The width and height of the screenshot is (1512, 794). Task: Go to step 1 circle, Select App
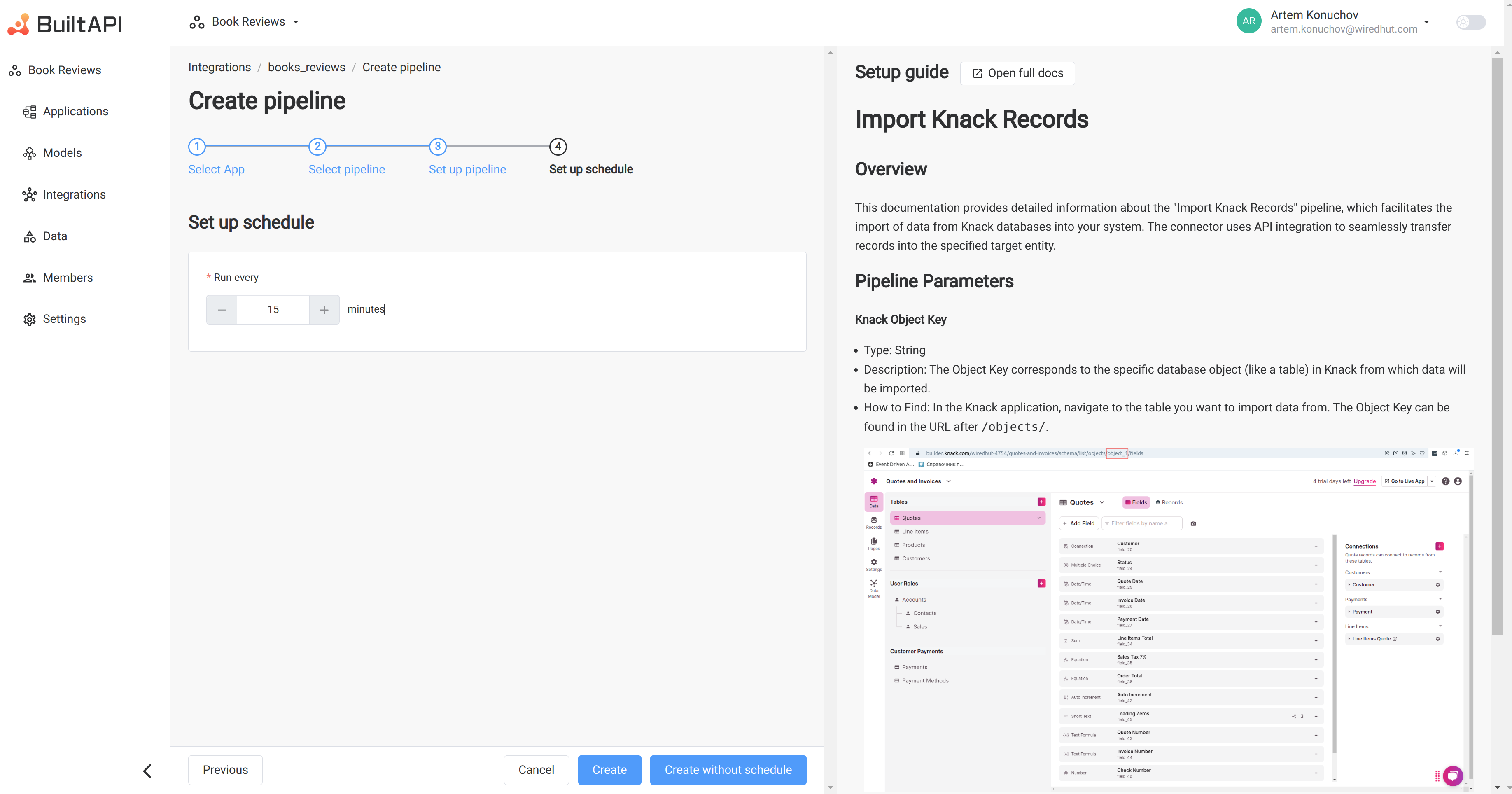197,146
